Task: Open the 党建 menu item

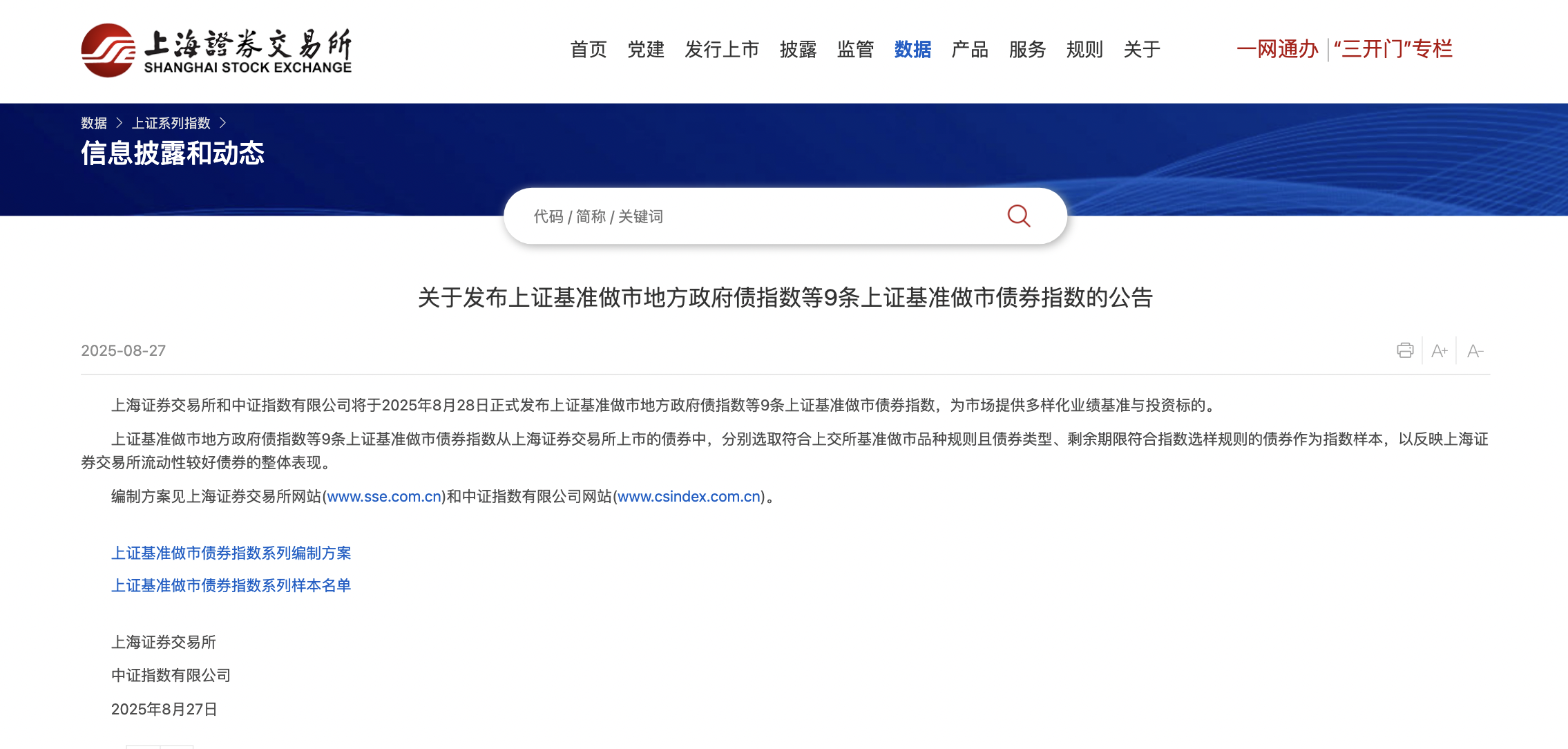Action: 645,50
